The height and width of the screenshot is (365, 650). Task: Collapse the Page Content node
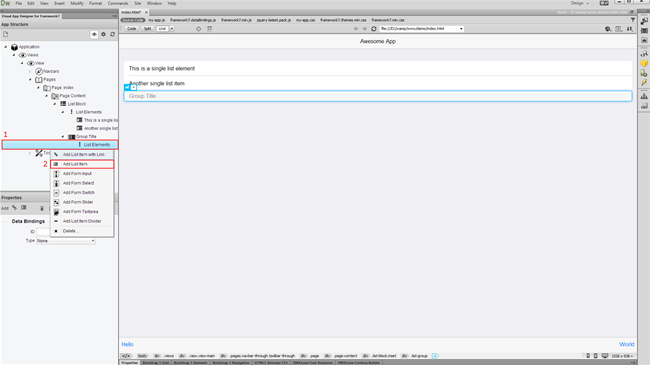[x=46, y=96]
